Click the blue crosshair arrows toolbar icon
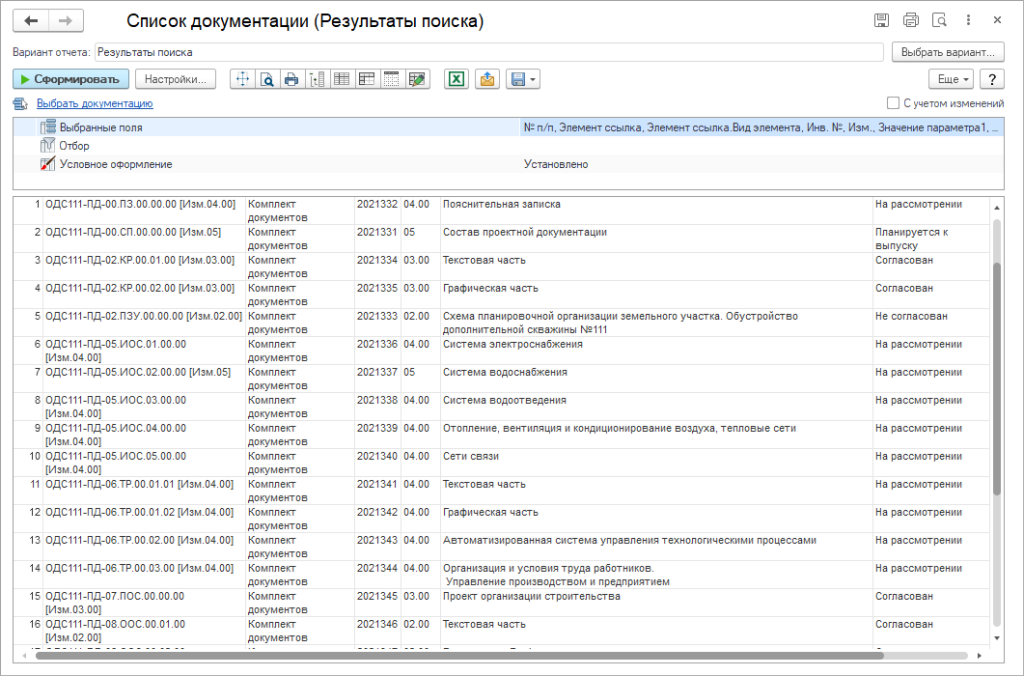The height and width of the screenshot is (676, 1024). pyautogui.click(x=242, y=79)
